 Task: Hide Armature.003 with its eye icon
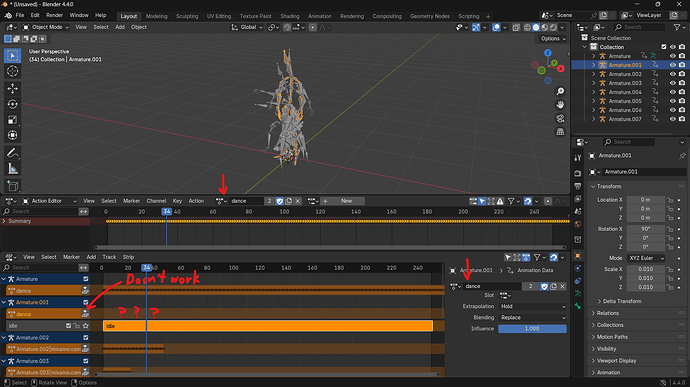coord(673,83)
